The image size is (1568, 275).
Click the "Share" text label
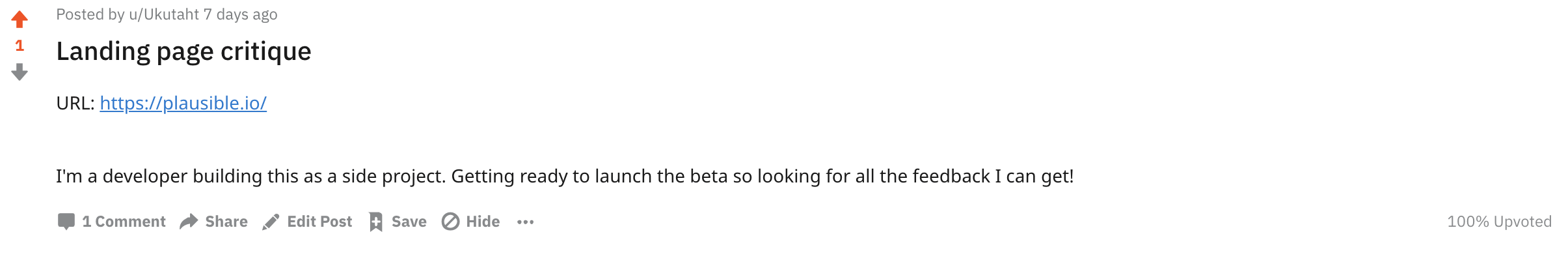(x=226, y=222)
